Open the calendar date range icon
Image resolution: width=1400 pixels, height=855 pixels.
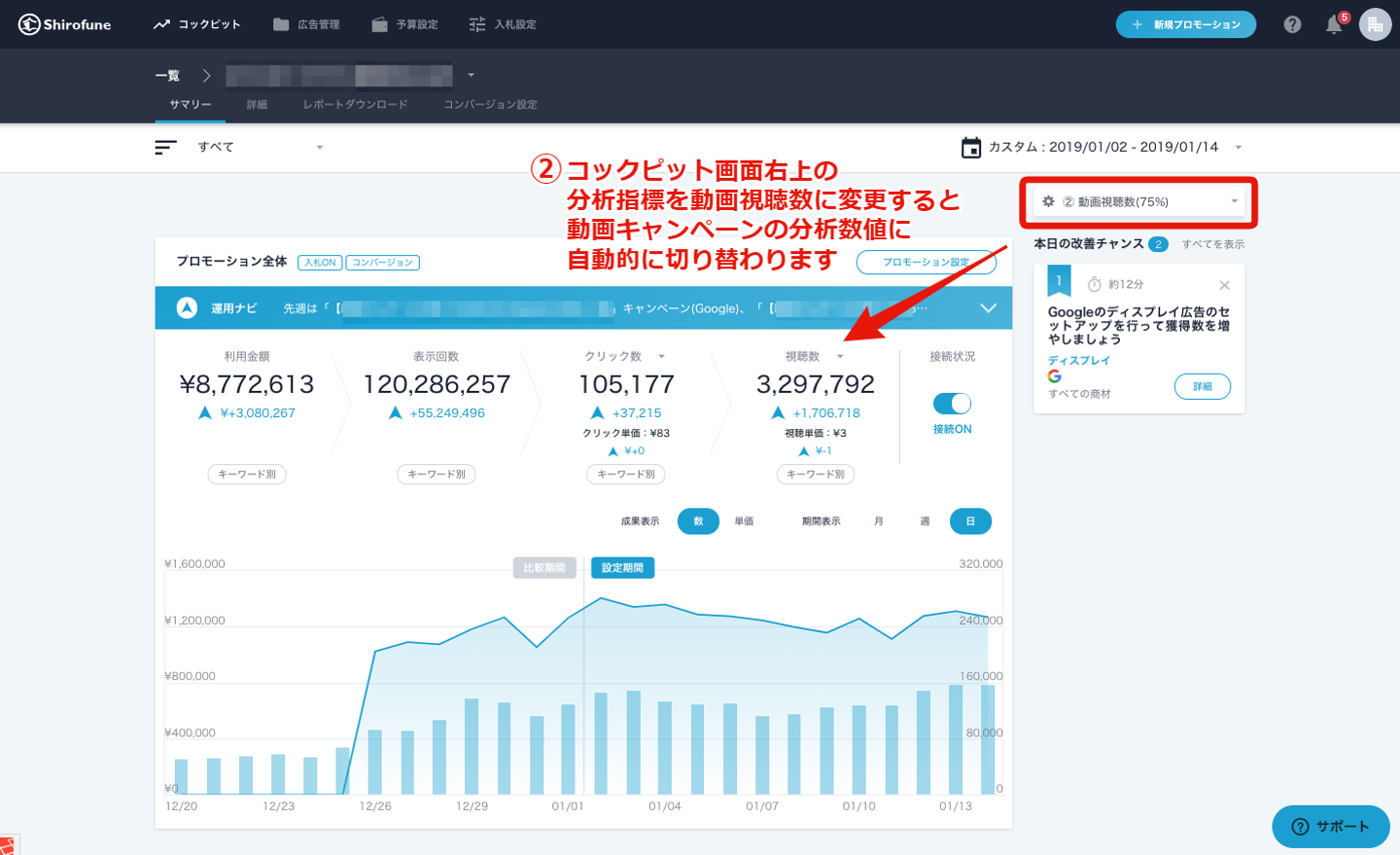coord(970,148)
